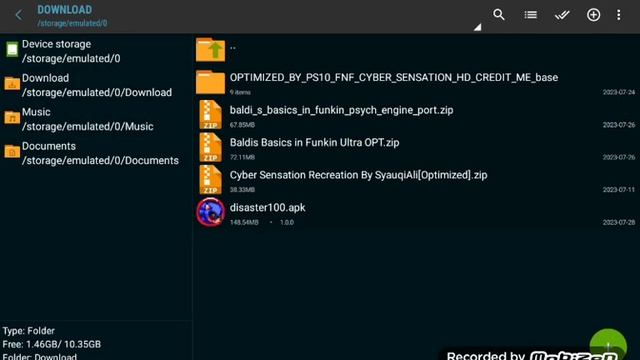Click the 72.11MB size label
Screen dimensions: 640x360
coord(242,157)
